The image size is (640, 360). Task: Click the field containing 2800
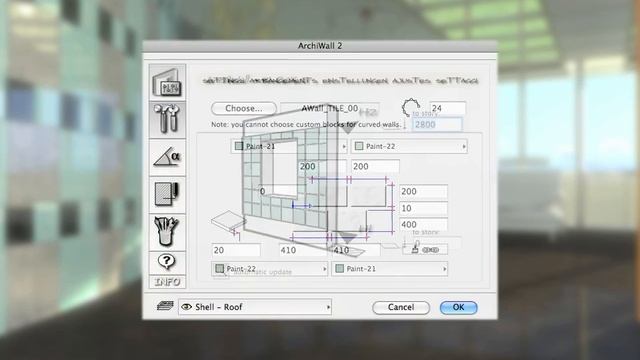coord(437,124)
